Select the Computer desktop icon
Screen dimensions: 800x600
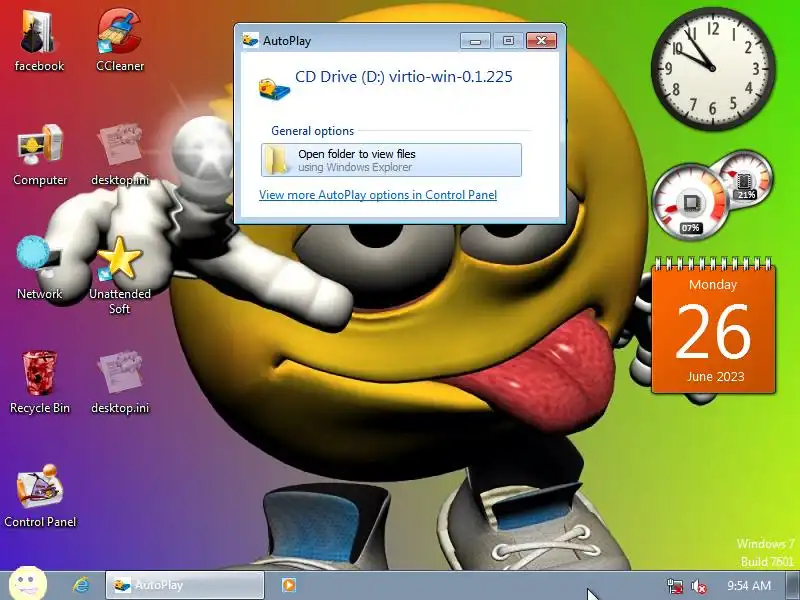[40, 155]
